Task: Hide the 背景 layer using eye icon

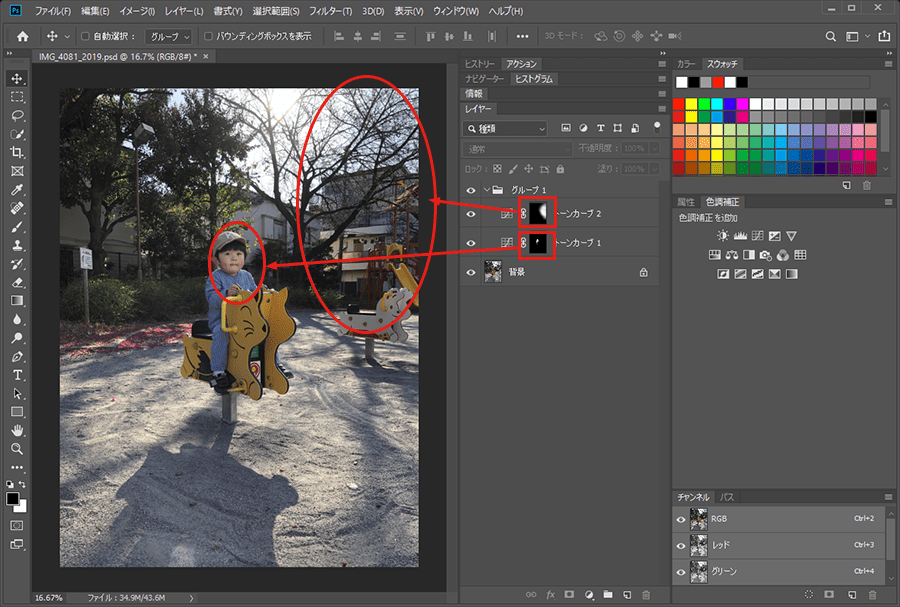Action: point(472,271)
